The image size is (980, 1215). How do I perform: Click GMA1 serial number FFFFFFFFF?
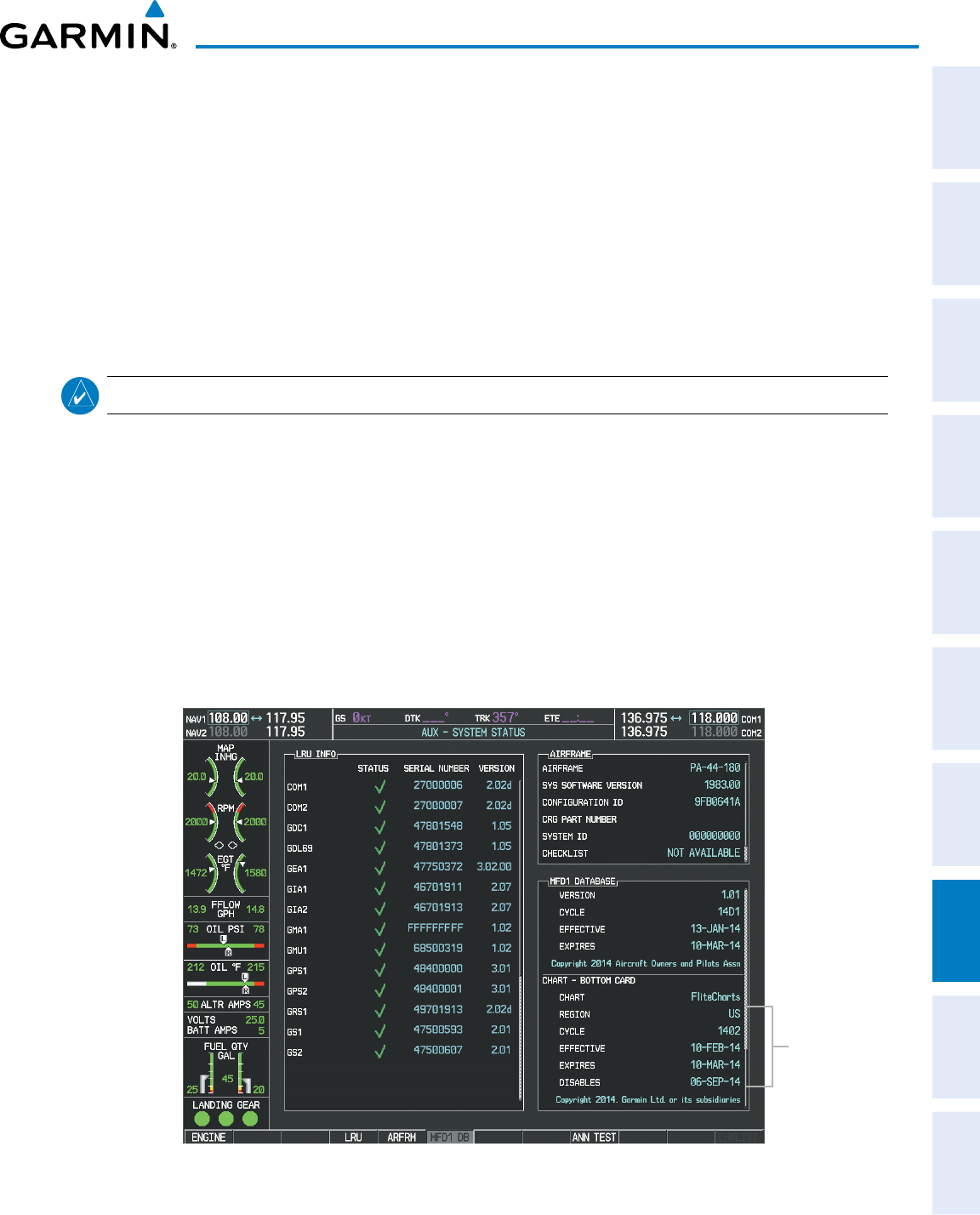436,928
